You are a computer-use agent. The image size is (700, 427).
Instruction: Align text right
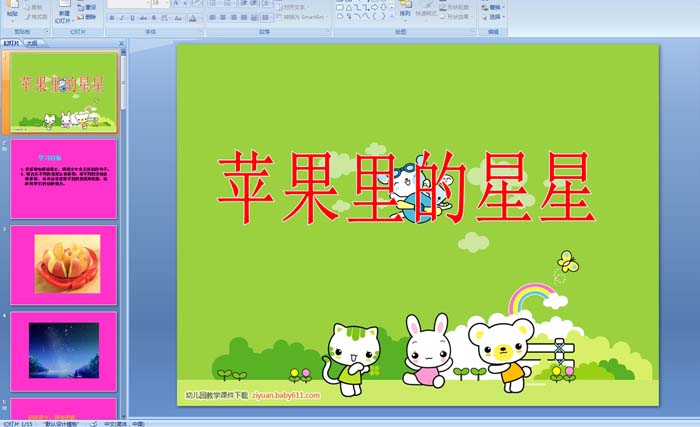pyautogui.click(x=233, y=17)
